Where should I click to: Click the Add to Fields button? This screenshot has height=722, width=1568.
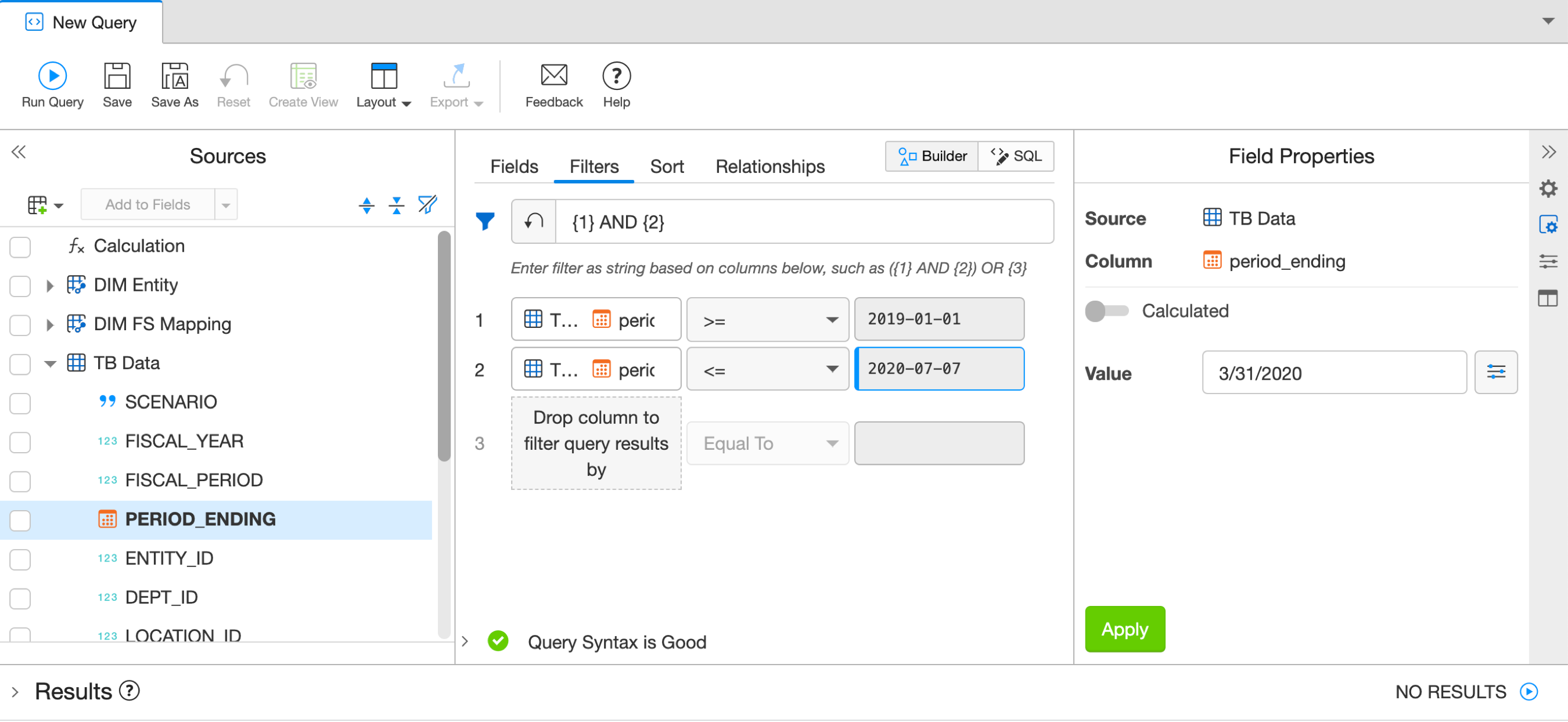(148, 204)
